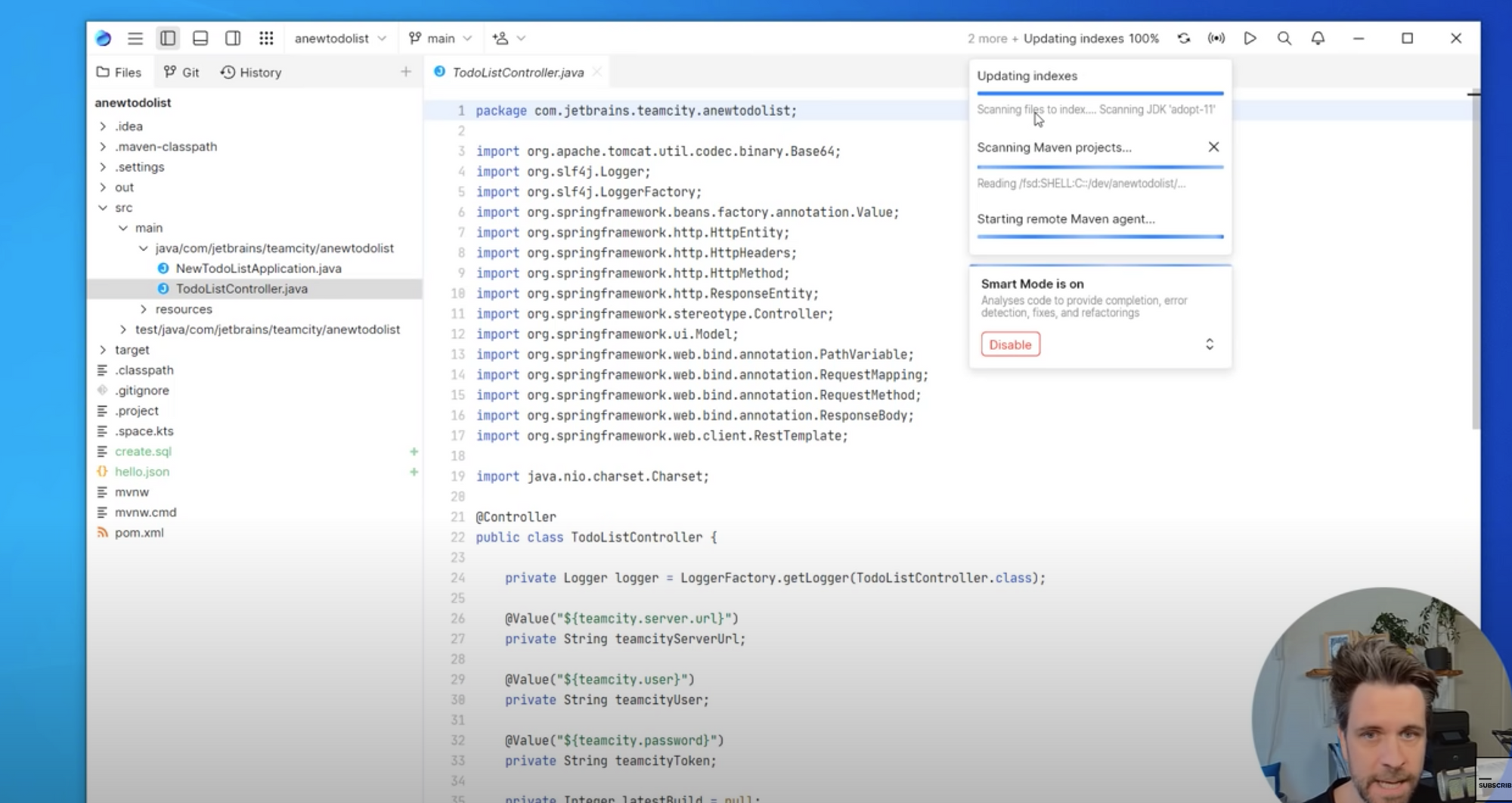The image size is (1512, 803).
Task: Click the editor vertical scrollbar
Action: pos(1476,261)
